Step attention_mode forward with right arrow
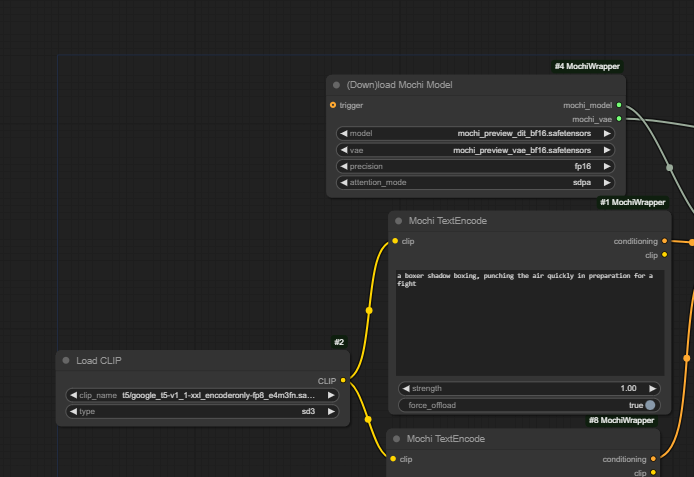Screen dimensions: 694x477 (x=607, y=182)
